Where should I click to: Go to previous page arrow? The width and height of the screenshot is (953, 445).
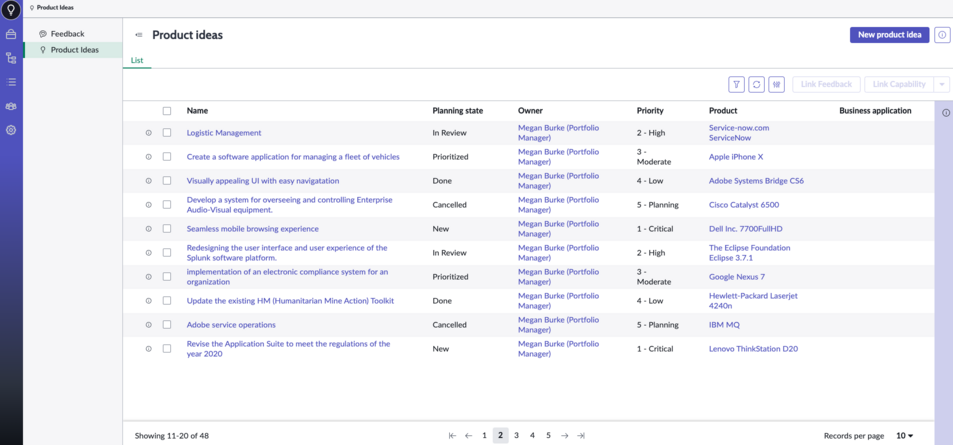469,435
